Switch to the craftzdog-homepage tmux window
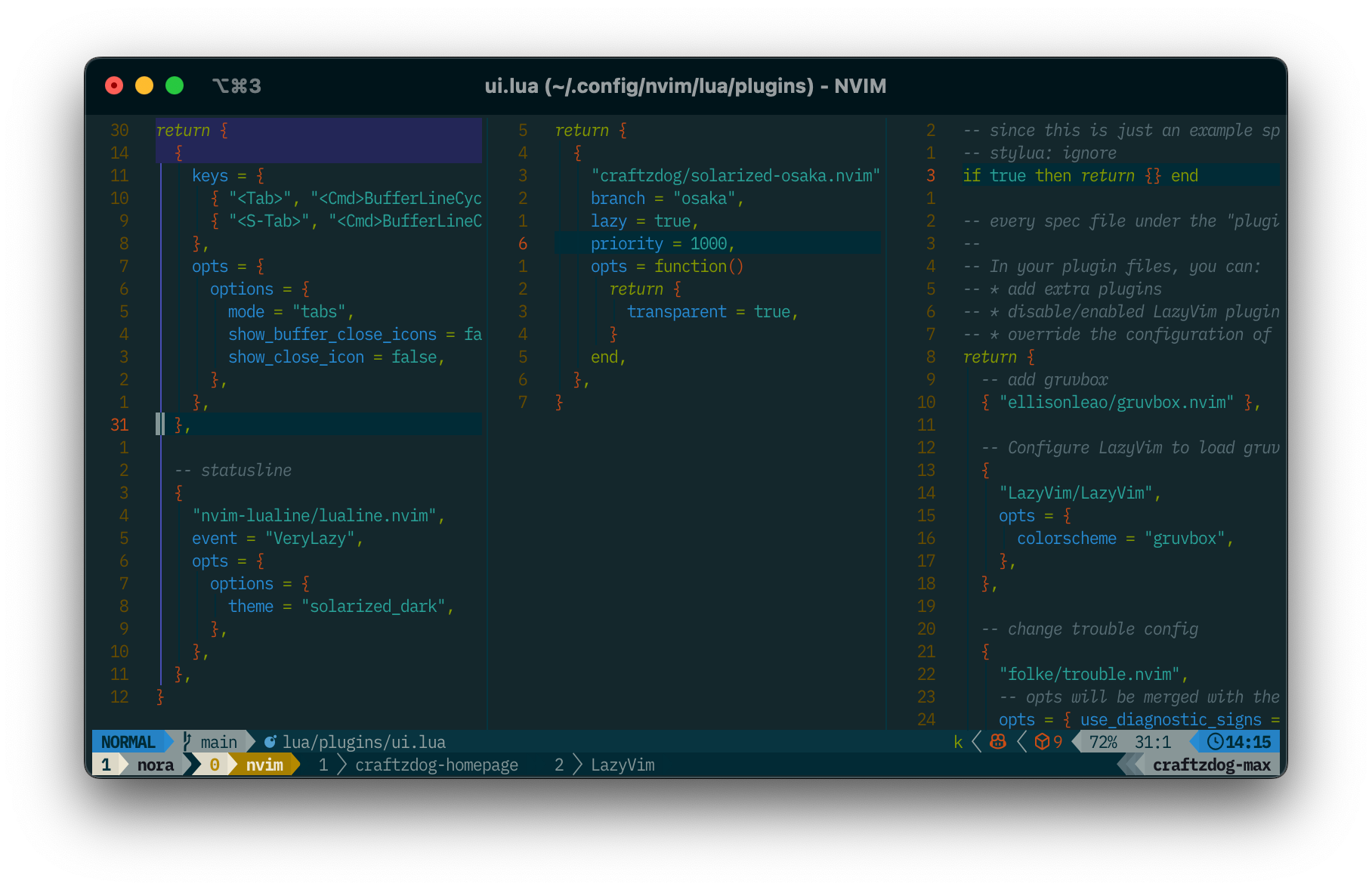The width and height of the screenshot is (1372, 890). click(x=437, y=765)
